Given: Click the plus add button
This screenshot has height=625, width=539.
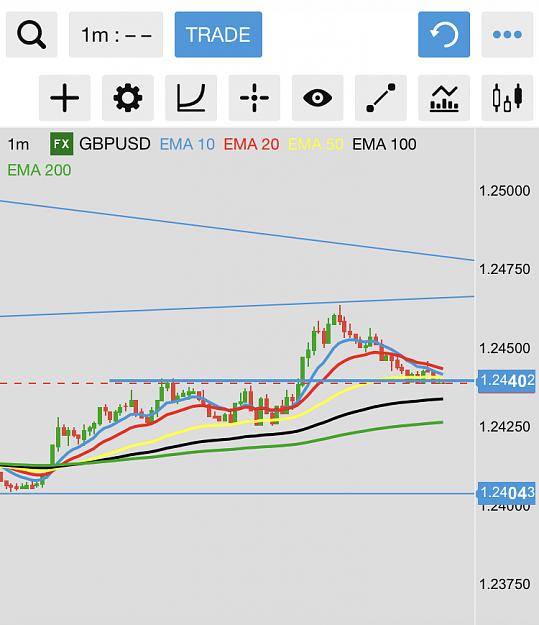Looking at the screenshot, I should coord(65,98).
